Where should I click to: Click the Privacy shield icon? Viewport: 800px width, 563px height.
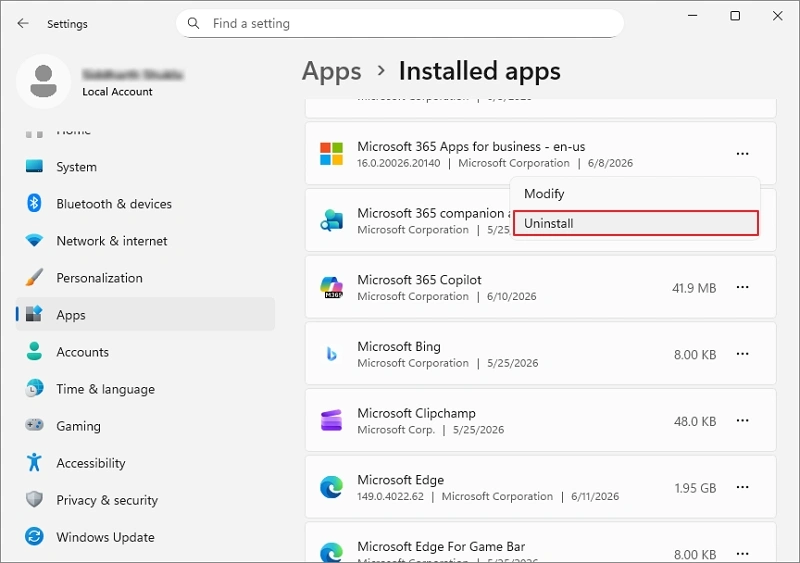(x=34, y=499)
